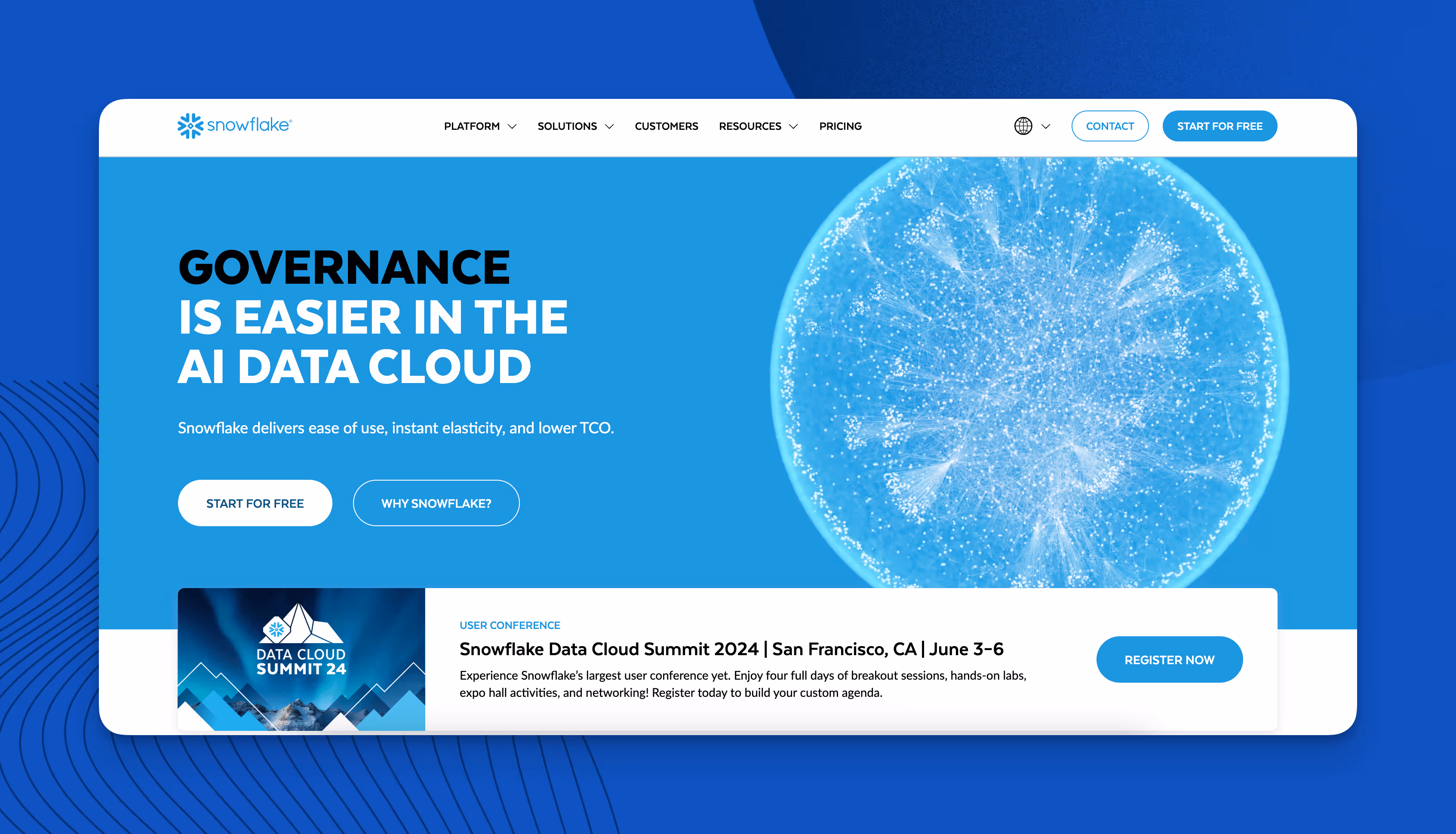The width and height of the screenshot is (1456, 834).
Task: Click the Platform menu label
Action: [x=471, y=126]
